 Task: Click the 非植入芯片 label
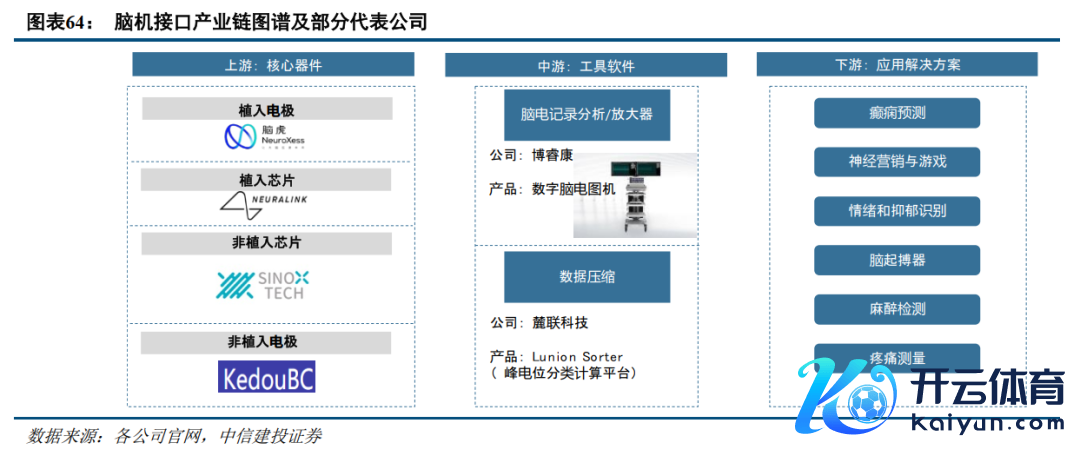point(266,243)
